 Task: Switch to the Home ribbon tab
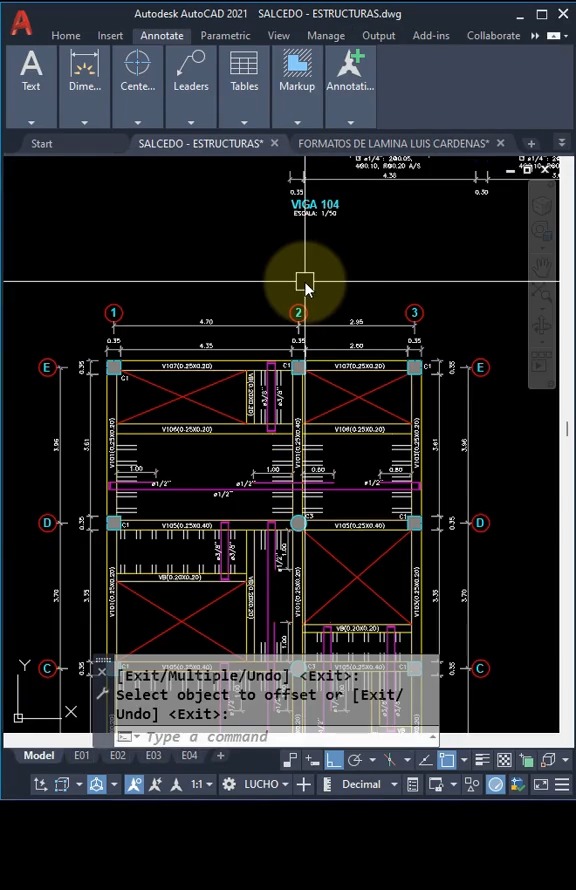[x=66, y=36]
